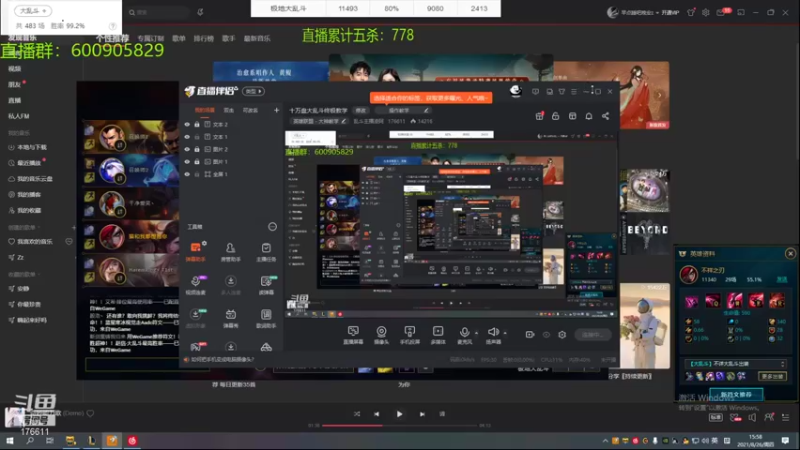Screen dimensions: 800x450
Task: Click the unlock padlock icon in 直播伴侣 header
Action: click(556, 116)
